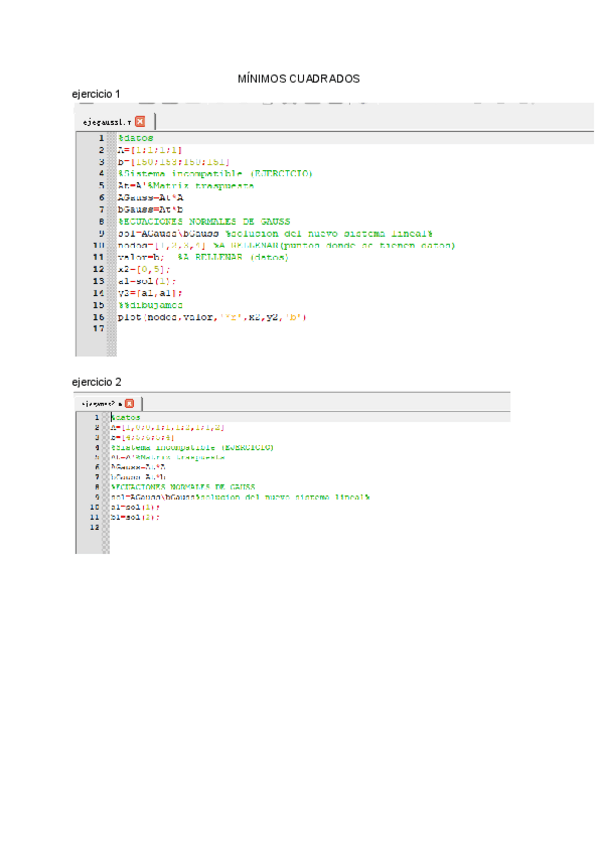Click the plot(nodos,valor...) code line
Image resolution: width=600 pixels, height=848 pixels.
click(212, 317)
